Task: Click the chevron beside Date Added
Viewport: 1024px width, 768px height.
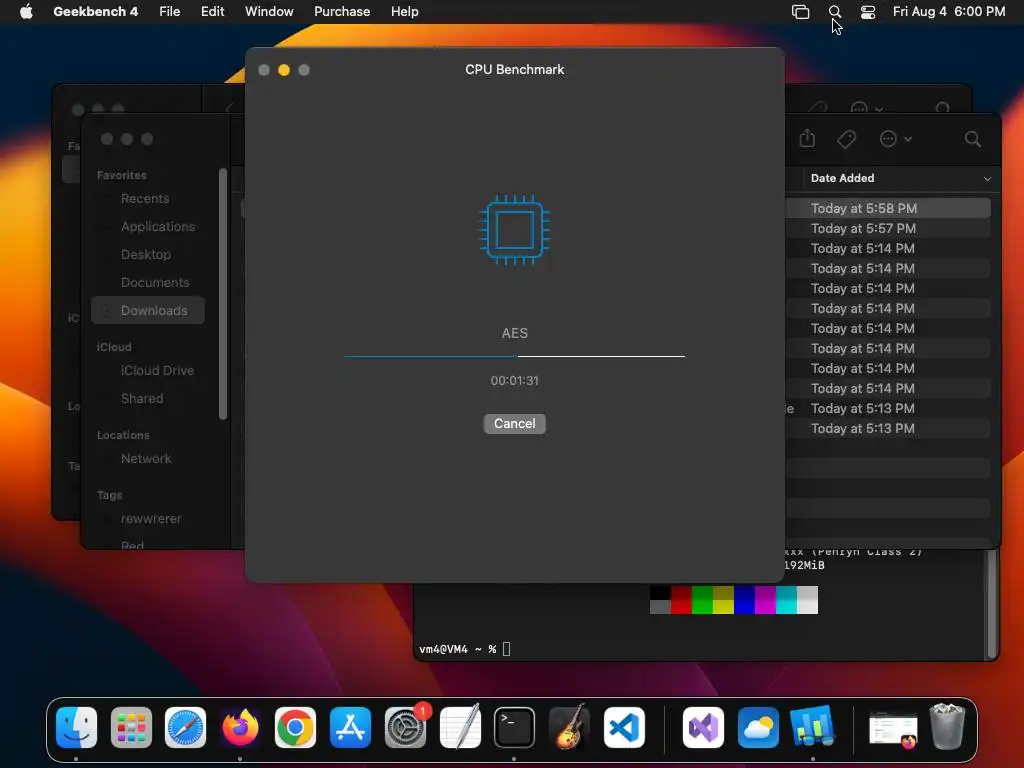Action: coord(987,179)
